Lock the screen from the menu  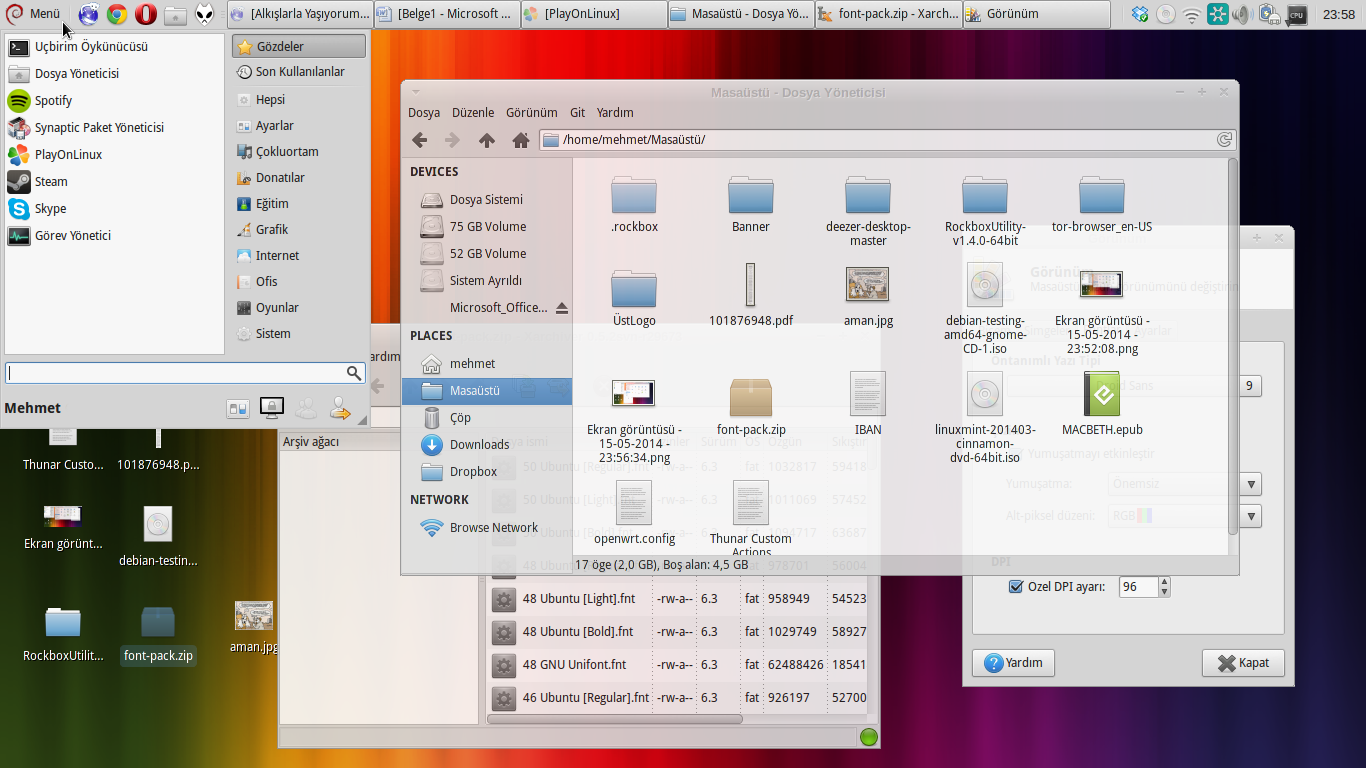[271, 407]
